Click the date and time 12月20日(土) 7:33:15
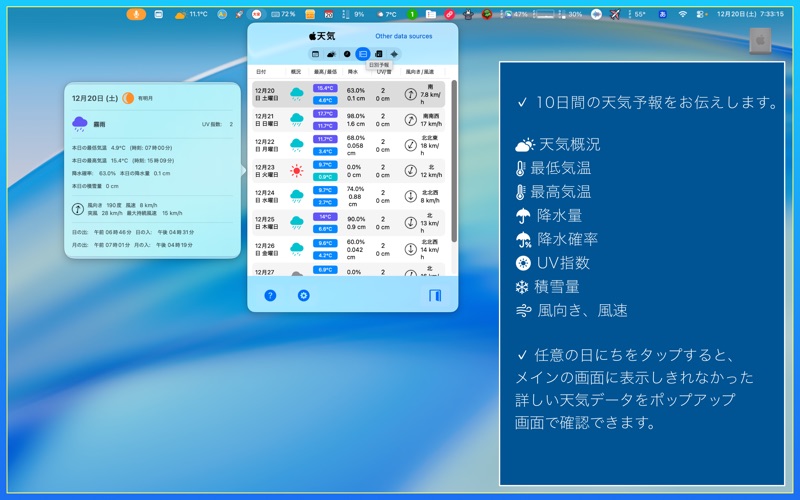Image resolution: width=800 pixels, height=500 pixels. tap(750, 14)
